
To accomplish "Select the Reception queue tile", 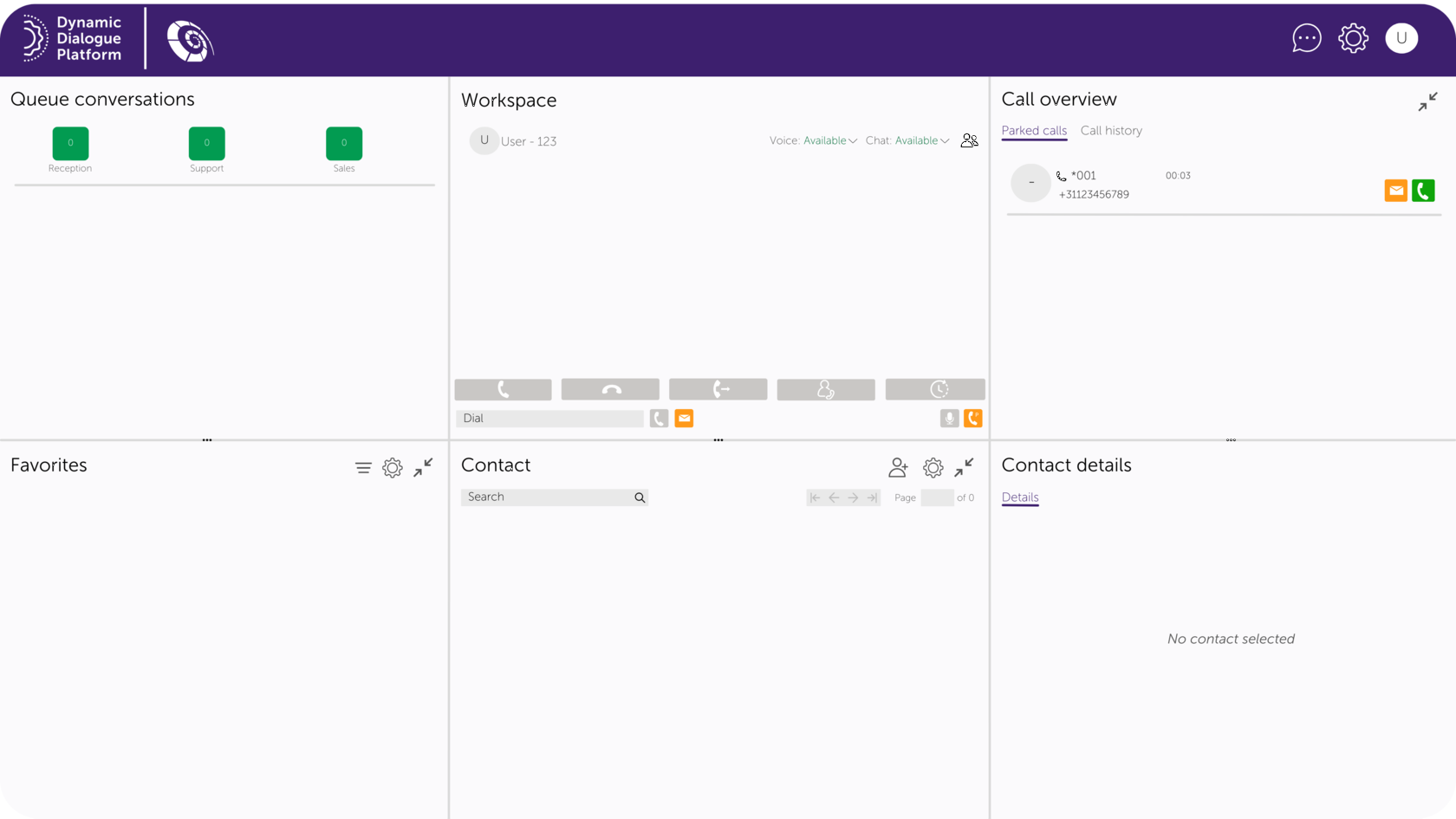I will (70, 144).
